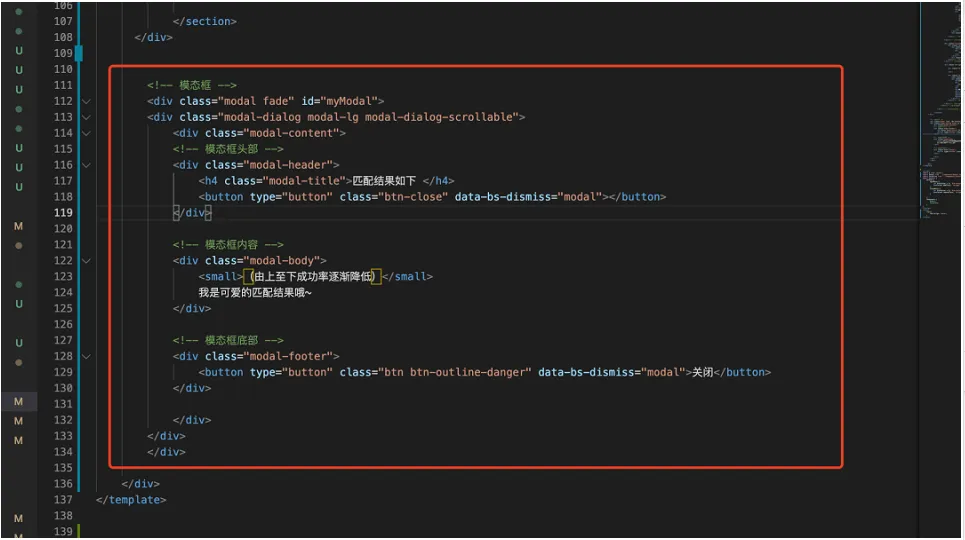The height and width of the screenshot is (540, 965).
Task: Click line number 129 in the gutter
Action: [x=63, y=372]
